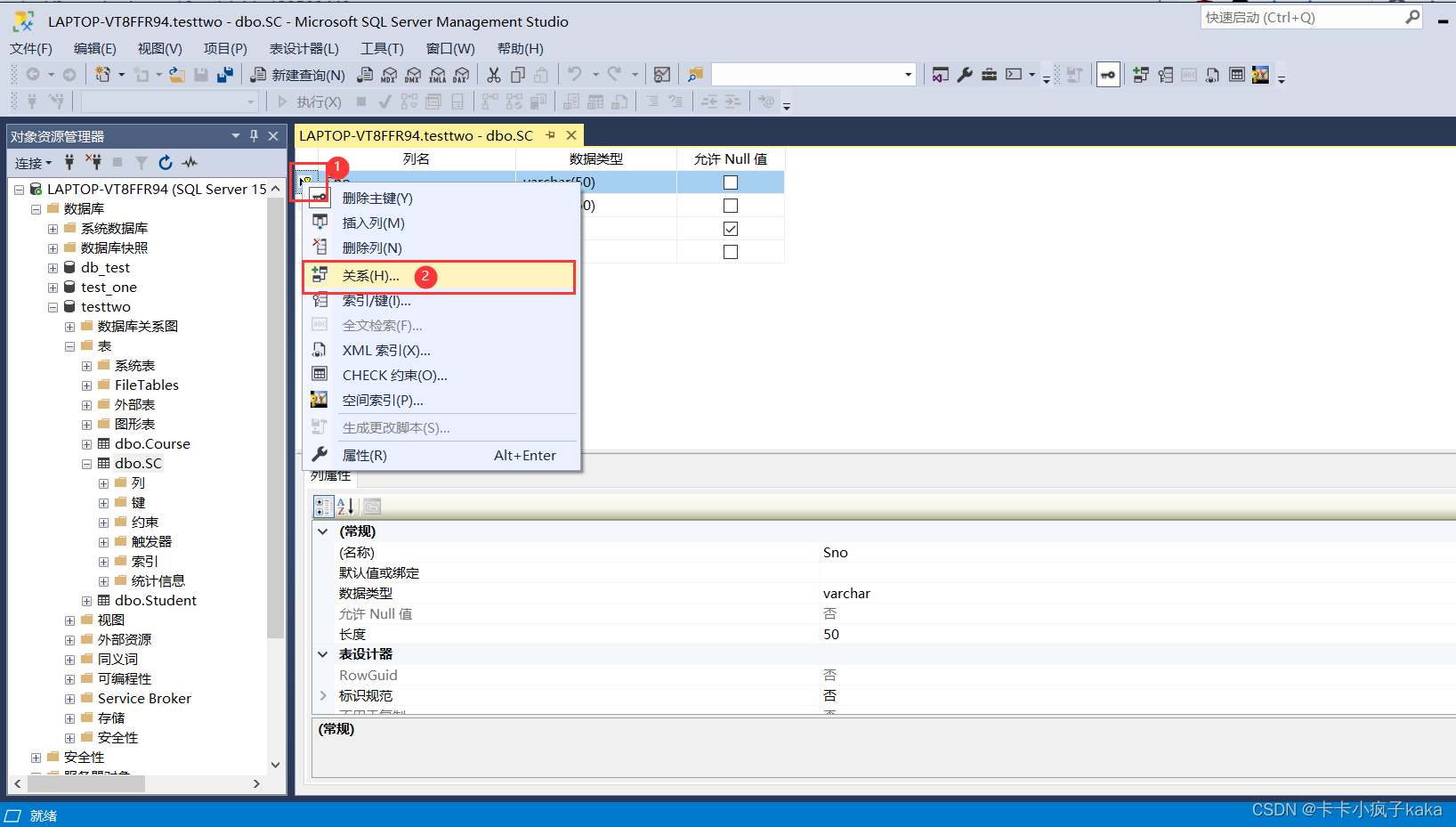Click the Relationships toolbar icon
Screen dimensions: 1456x827
click(x=1141, y=75)
